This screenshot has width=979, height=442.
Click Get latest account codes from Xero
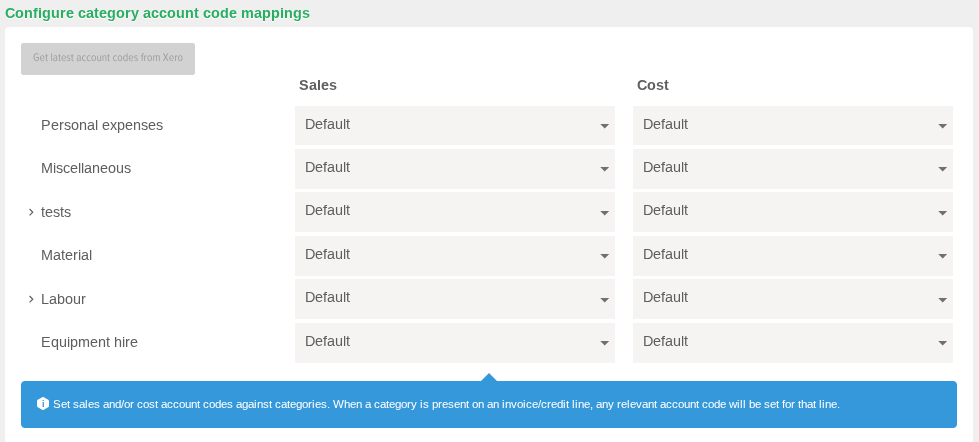pyautogui.click(x=108, y=59)
